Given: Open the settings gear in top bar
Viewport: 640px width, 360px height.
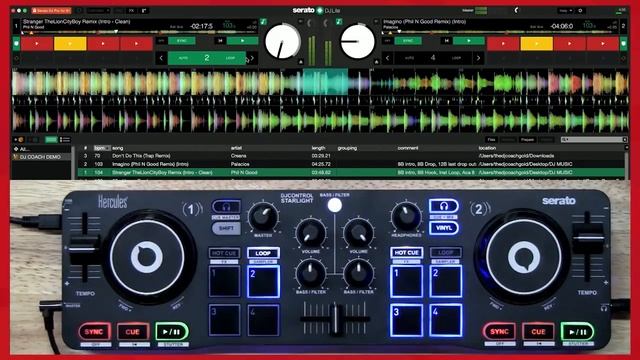Looking at the screenshot, I should point(580,11).
